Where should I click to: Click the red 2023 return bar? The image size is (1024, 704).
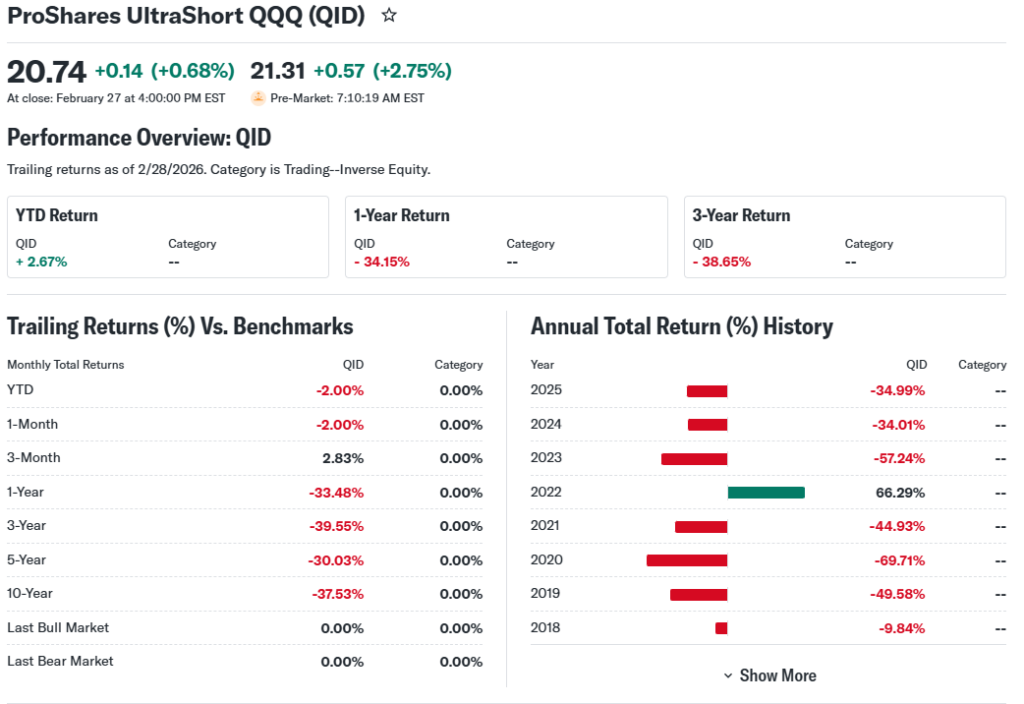pos(694,458)
